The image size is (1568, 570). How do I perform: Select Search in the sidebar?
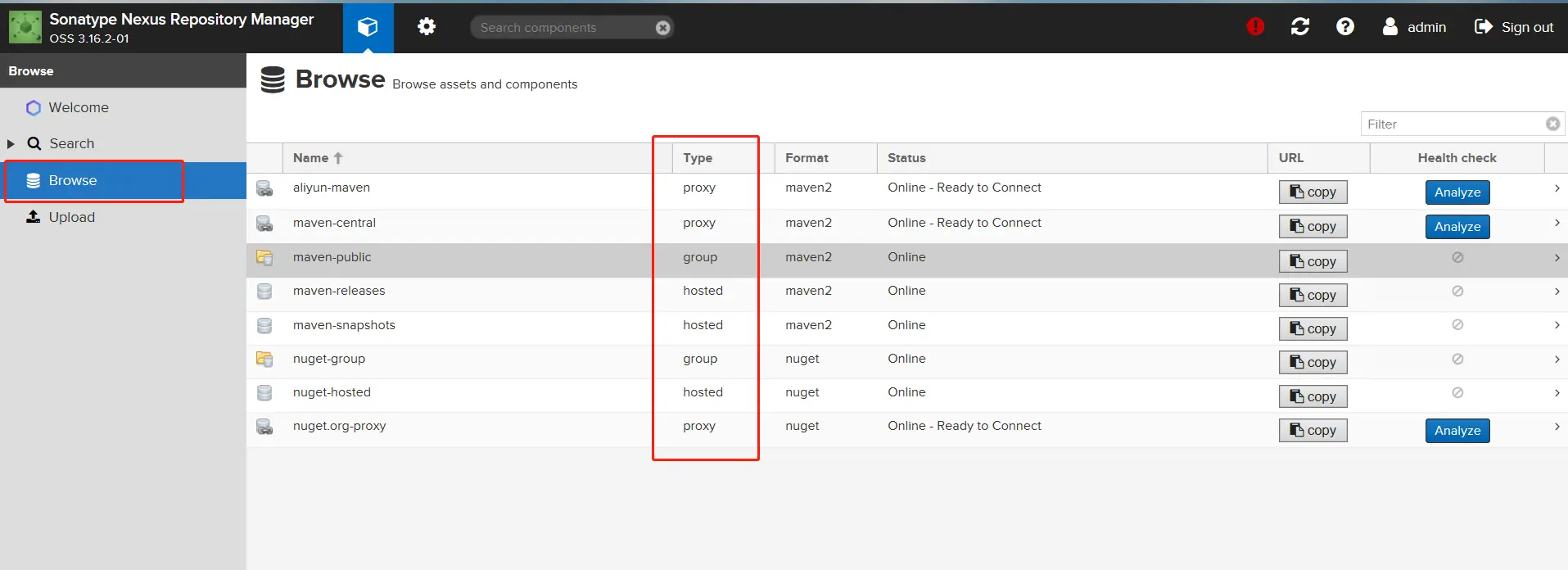[x=72, y=143]
